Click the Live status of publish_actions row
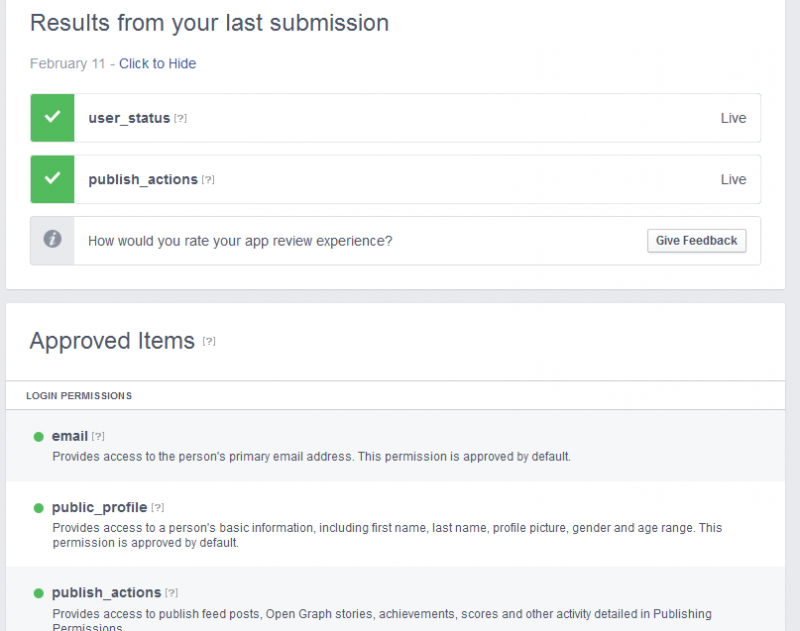800x631 pixels. click(x=733, y=179)
